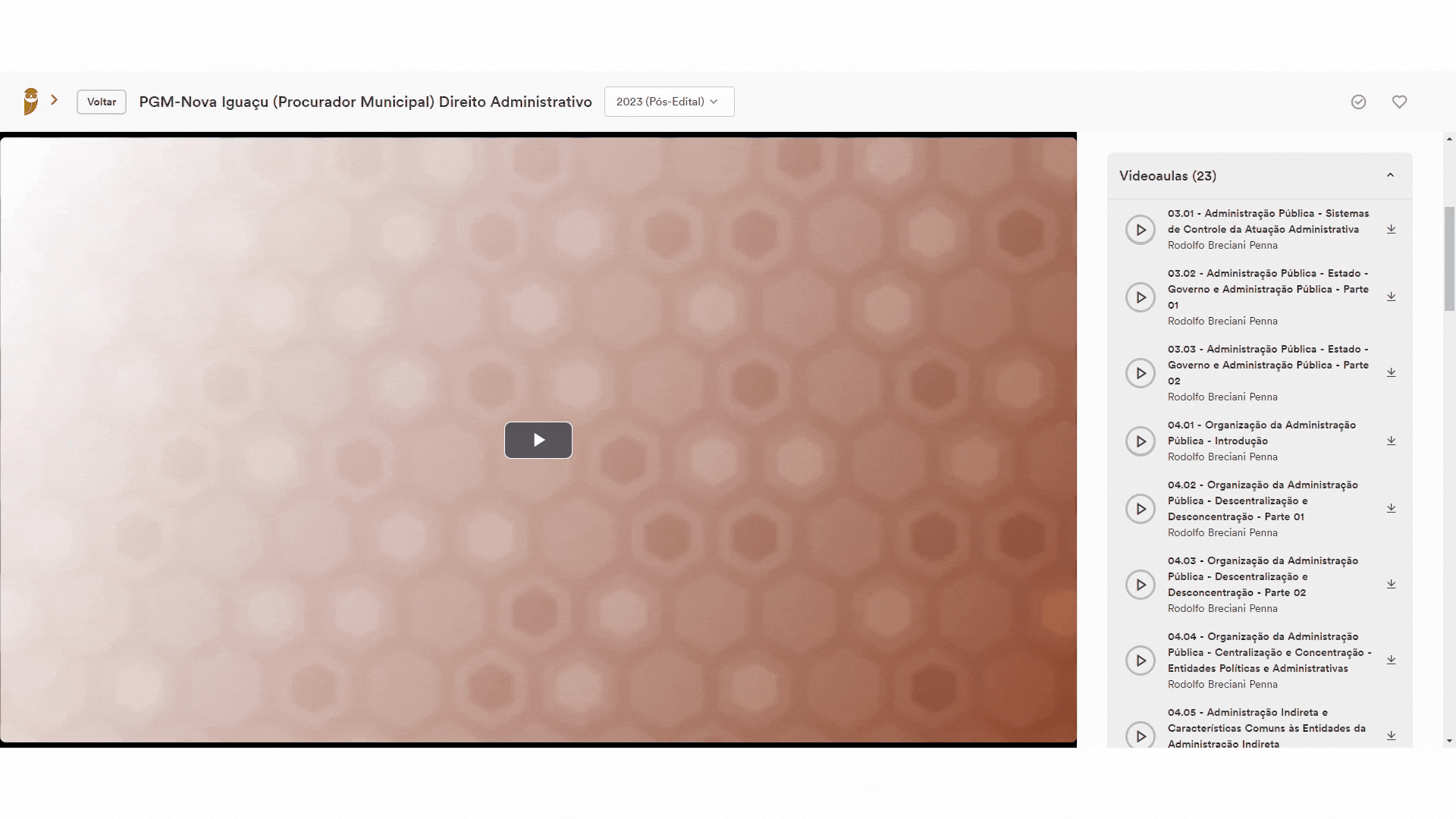
Task: Open lesson title 03.03 - Administração Pública - Estado
Action: [x=1268, y=365]
